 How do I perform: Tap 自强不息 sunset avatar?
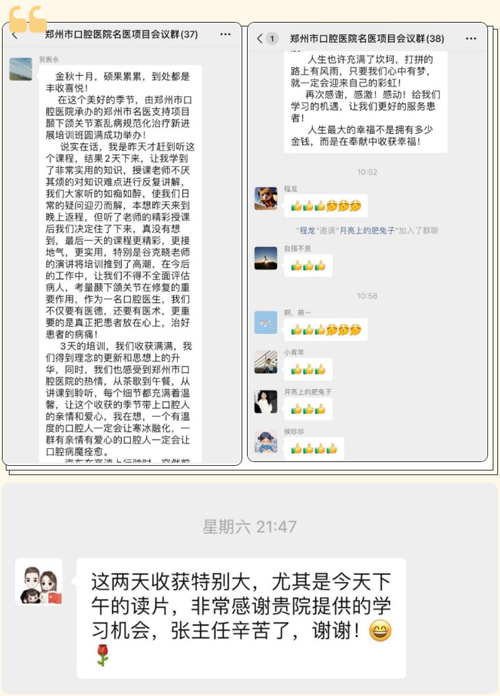pyautogui.click(x=266, y=258)
